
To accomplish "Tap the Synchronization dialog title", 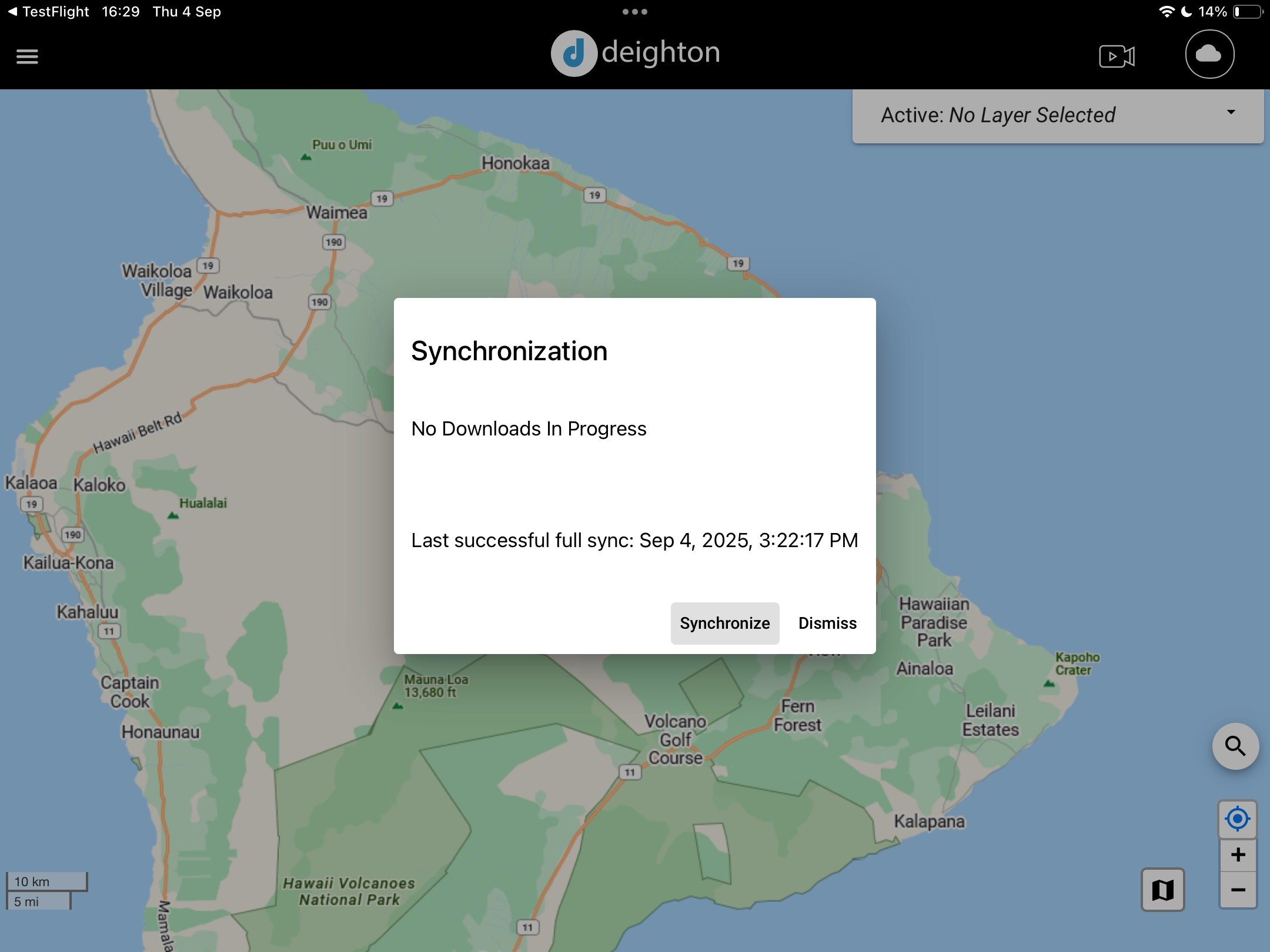I will tap(509, 351).
